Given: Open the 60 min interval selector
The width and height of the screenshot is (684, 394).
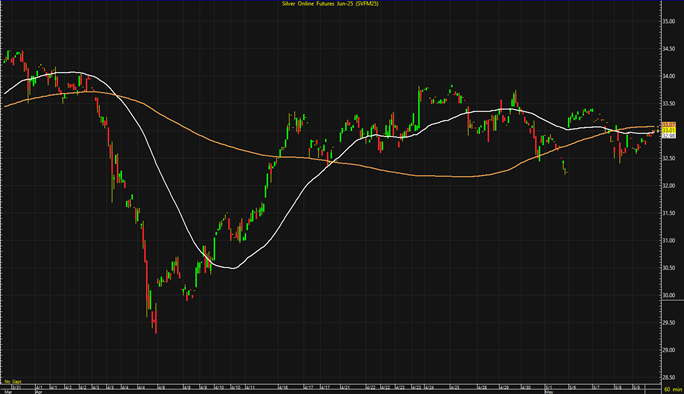Looking at the screenshot, I should click(672, 389).
